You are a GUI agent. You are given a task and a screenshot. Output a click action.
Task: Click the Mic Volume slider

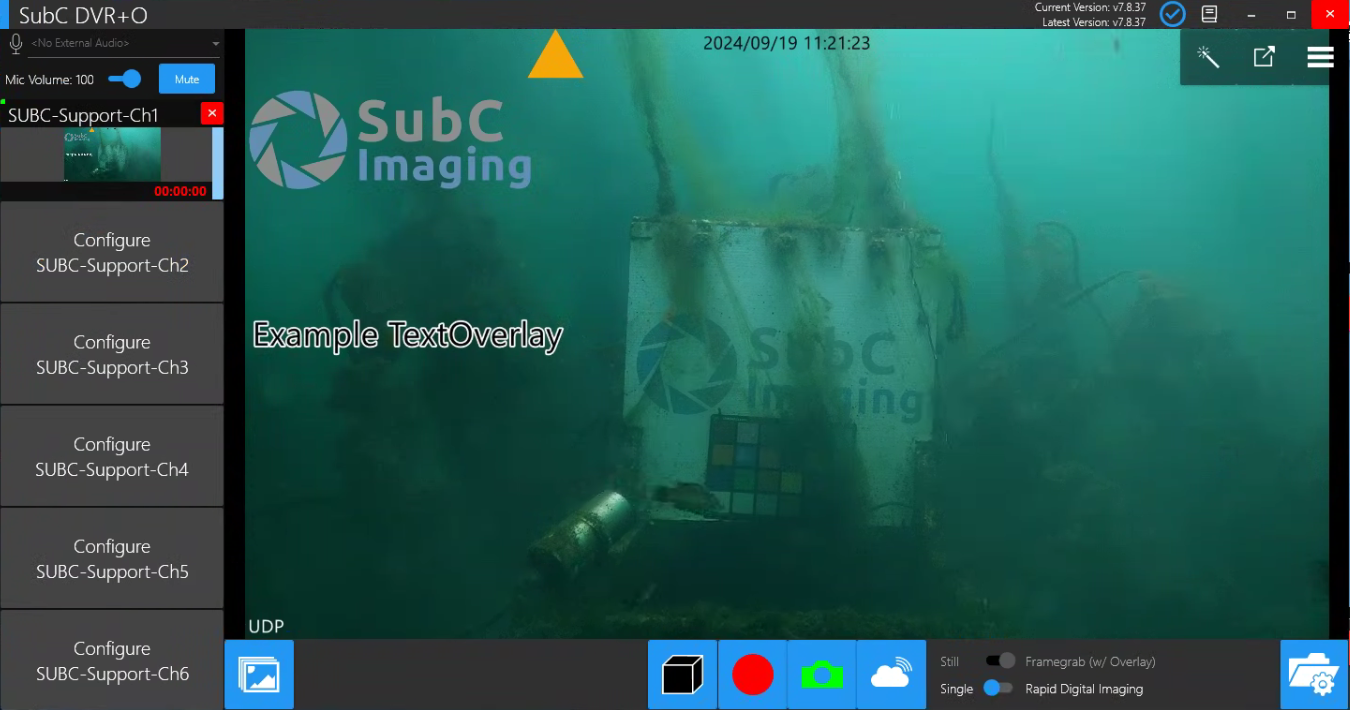pos(126,79)
